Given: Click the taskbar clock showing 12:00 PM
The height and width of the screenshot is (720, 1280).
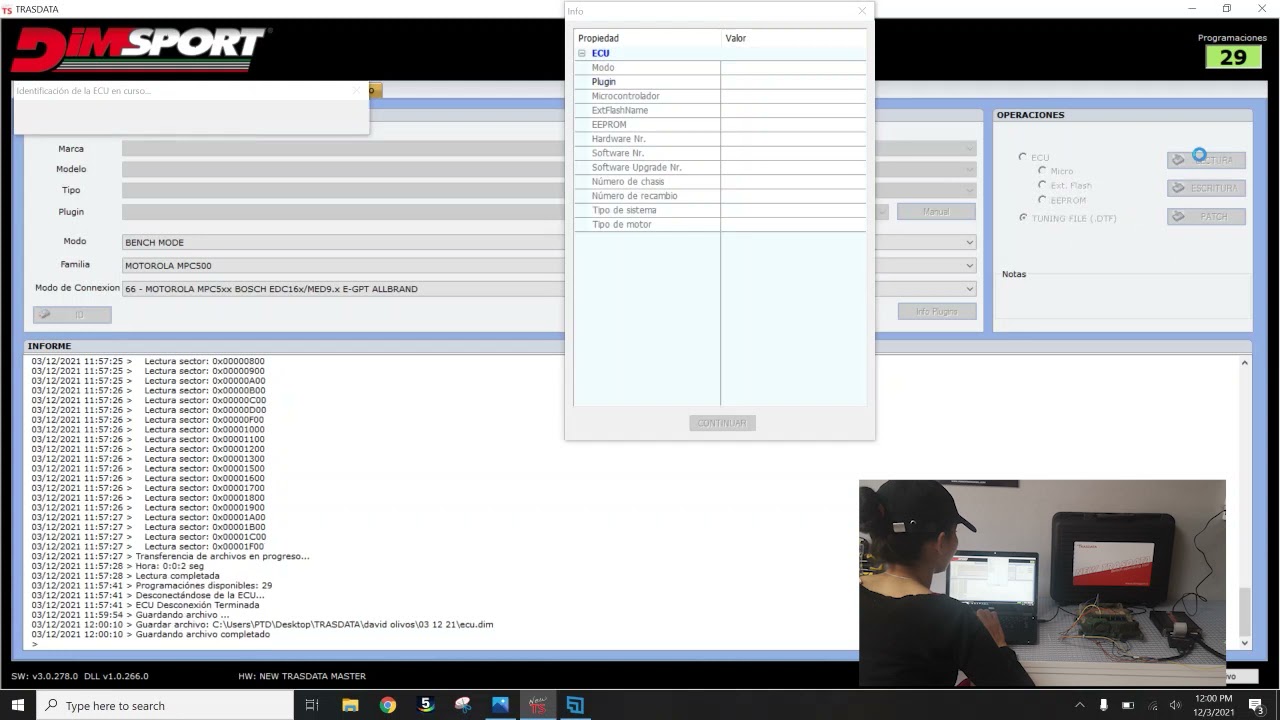Looking at the screenshot, I should coord(1213,705).
